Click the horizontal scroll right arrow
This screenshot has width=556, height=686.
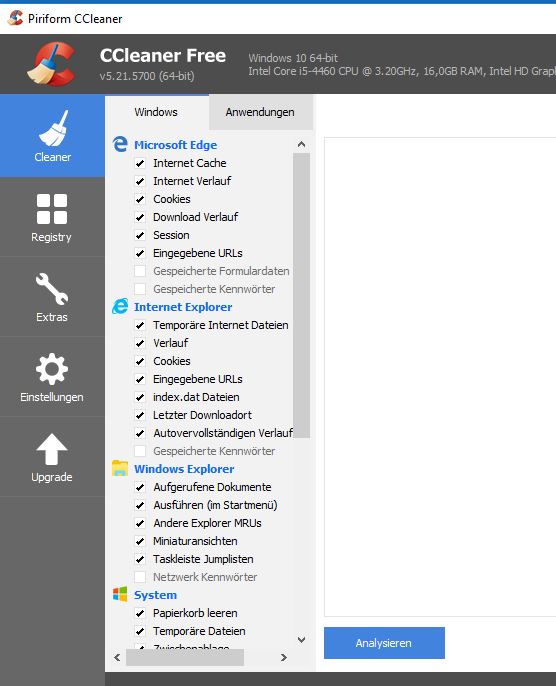pyautogui.click(x=283, y=657)
